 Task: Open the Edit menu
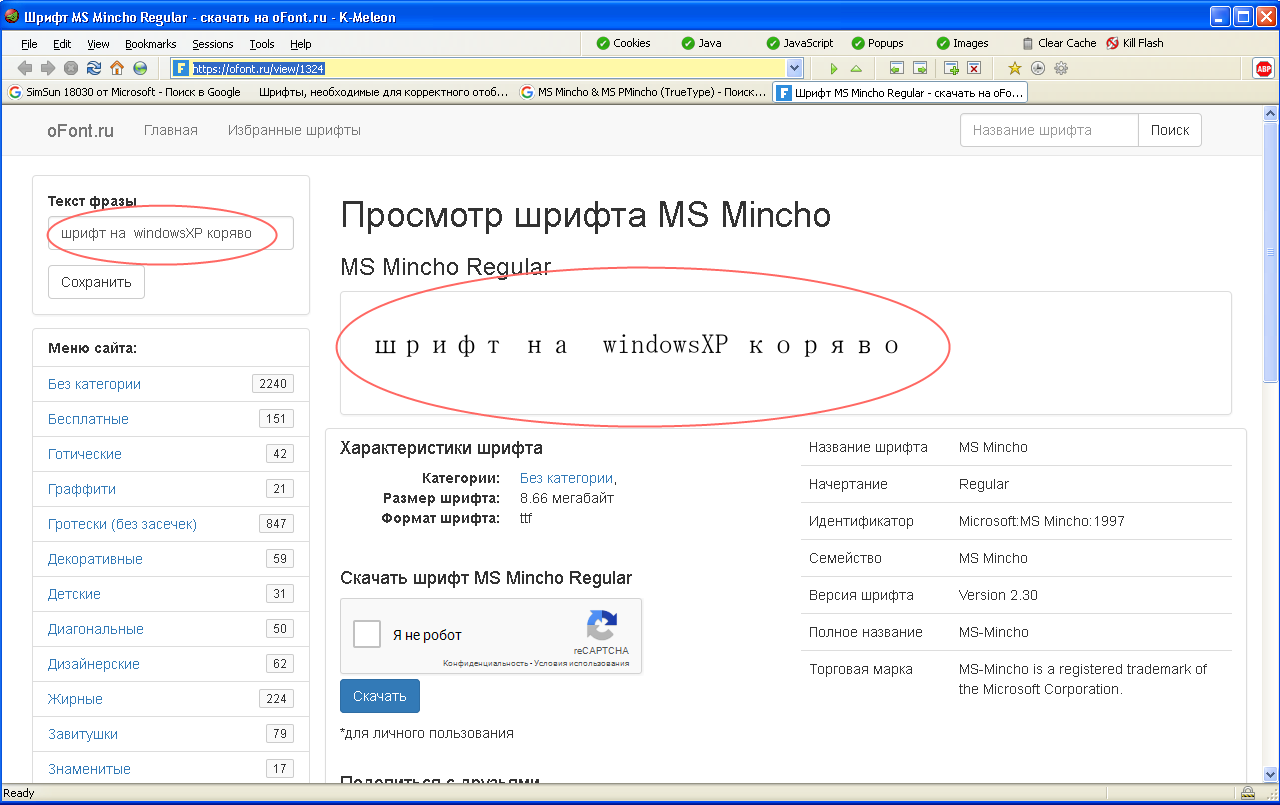click(x=62, y=44)
